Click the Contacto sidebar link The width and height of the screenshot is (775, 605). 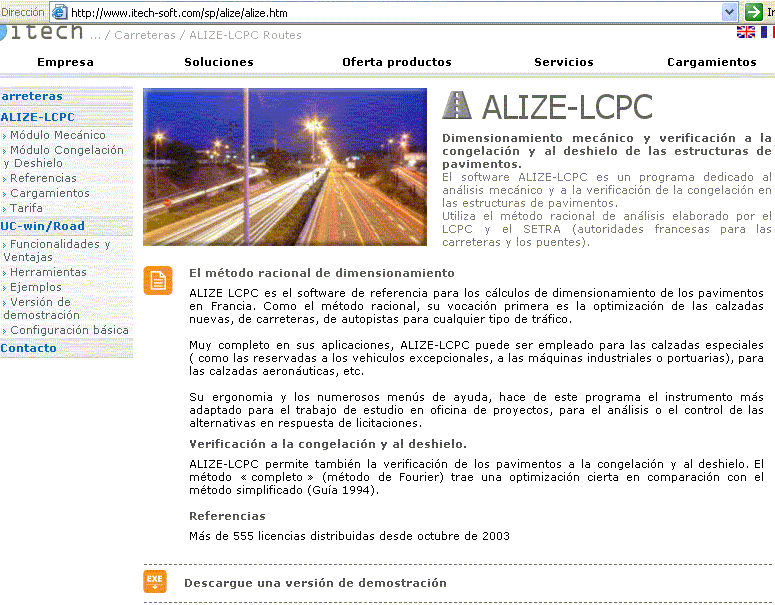coord(28,348)
